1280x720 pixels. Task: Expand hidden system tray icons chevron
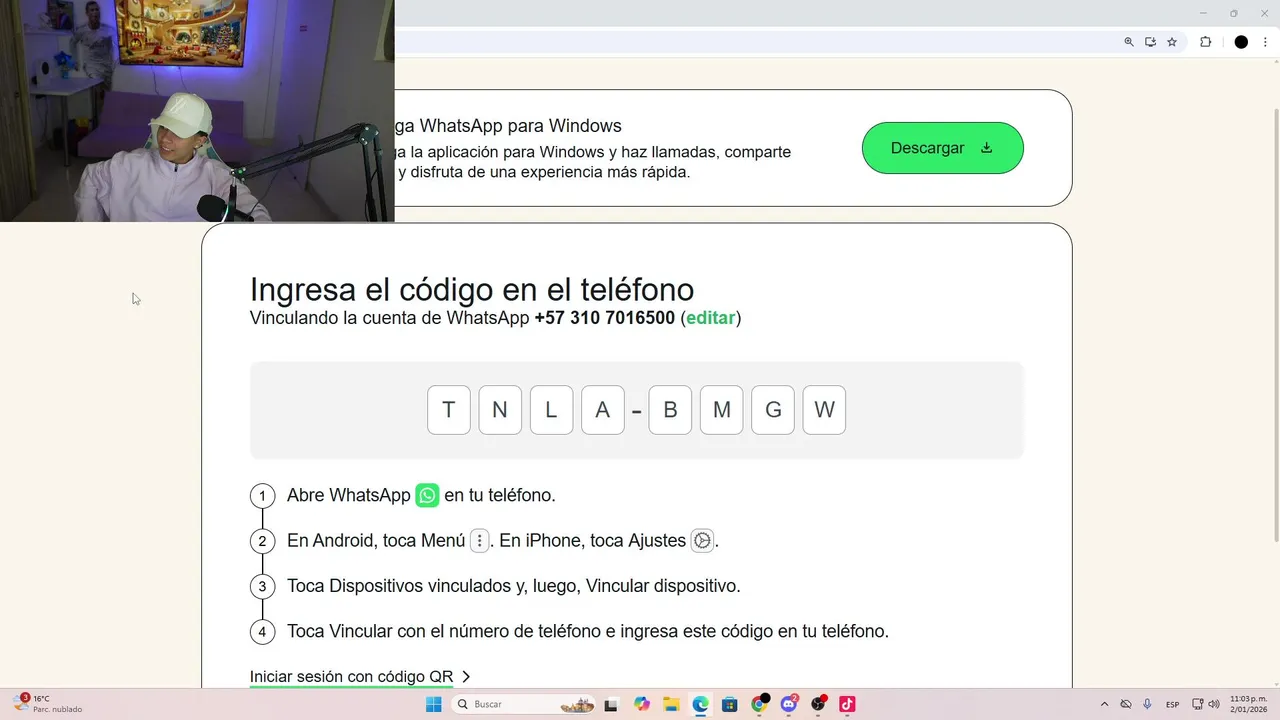(x=1104, y=704)
